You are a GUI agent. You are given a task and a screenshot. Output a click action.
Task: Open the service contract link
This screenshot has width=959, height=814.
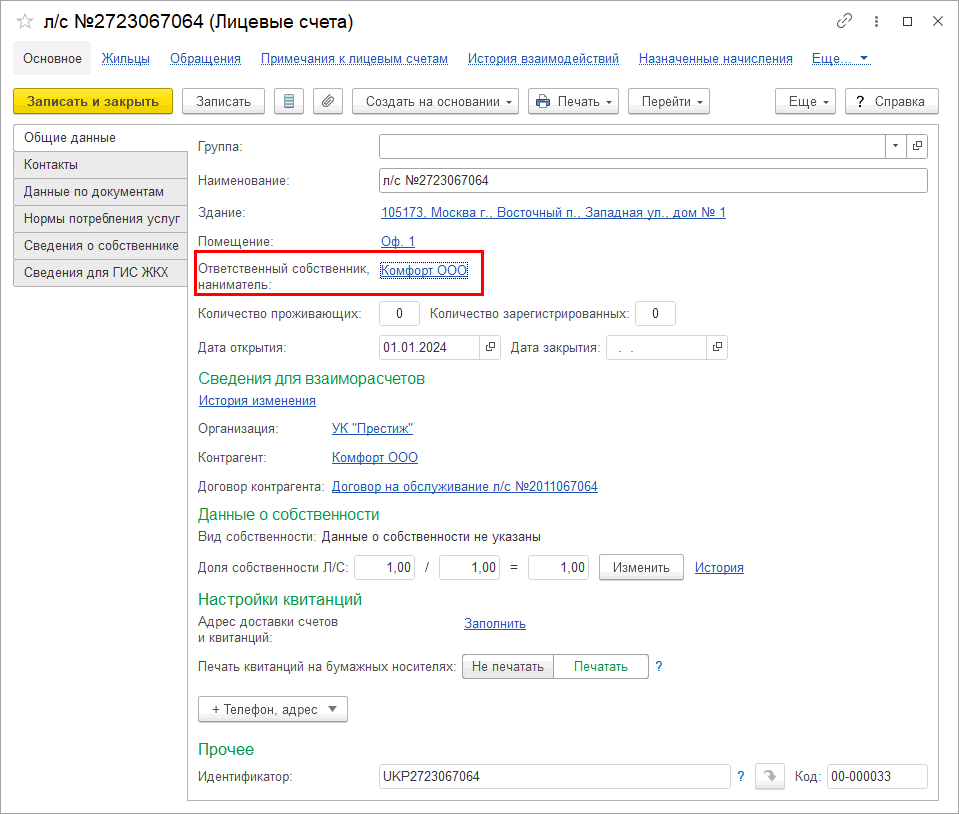pyautogui.click(x=465, y=486)
